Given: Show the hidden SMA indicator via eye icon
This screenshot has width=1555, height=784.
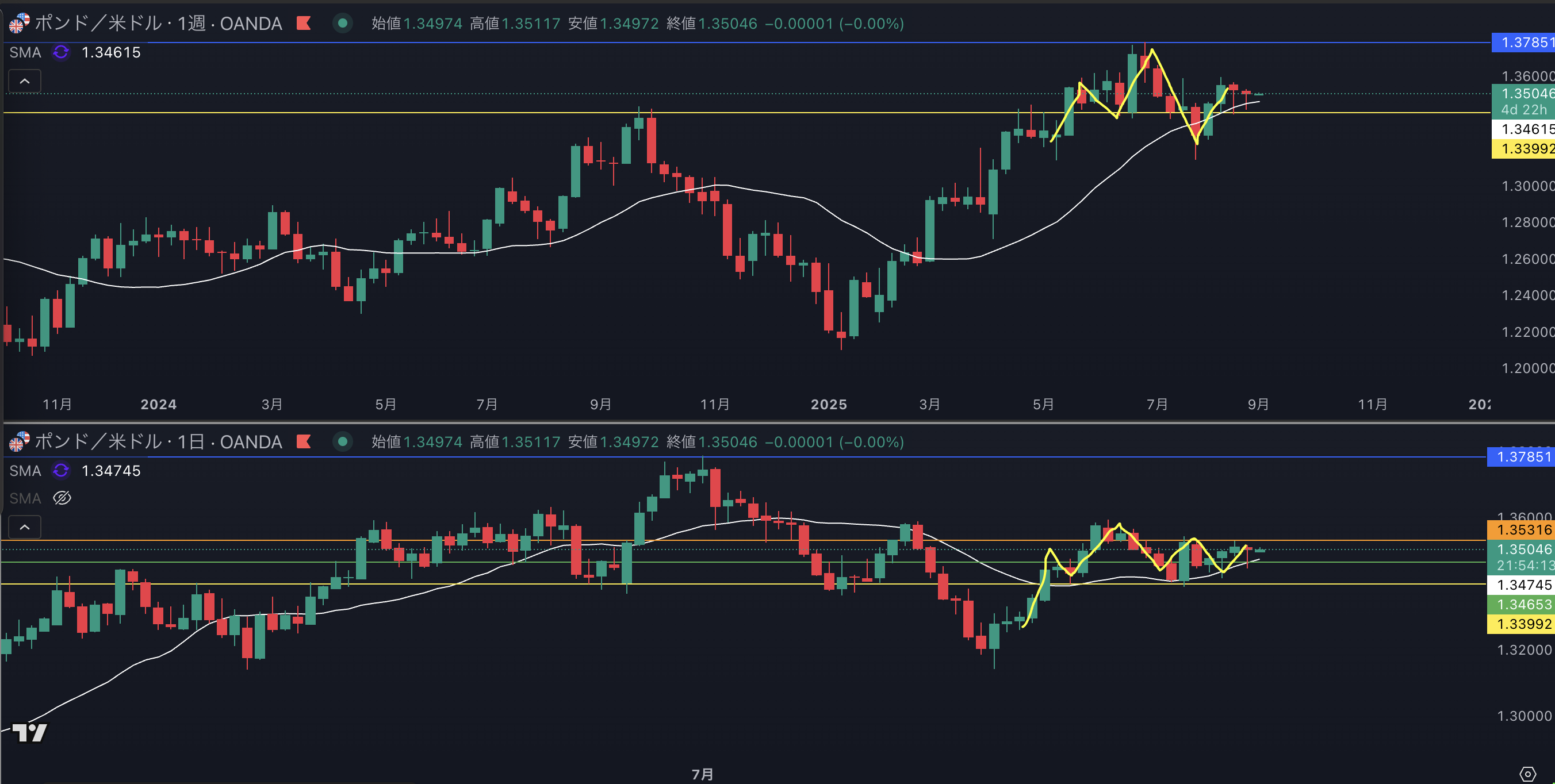Looking at the screenshot, I should click(x=62, y=498).
